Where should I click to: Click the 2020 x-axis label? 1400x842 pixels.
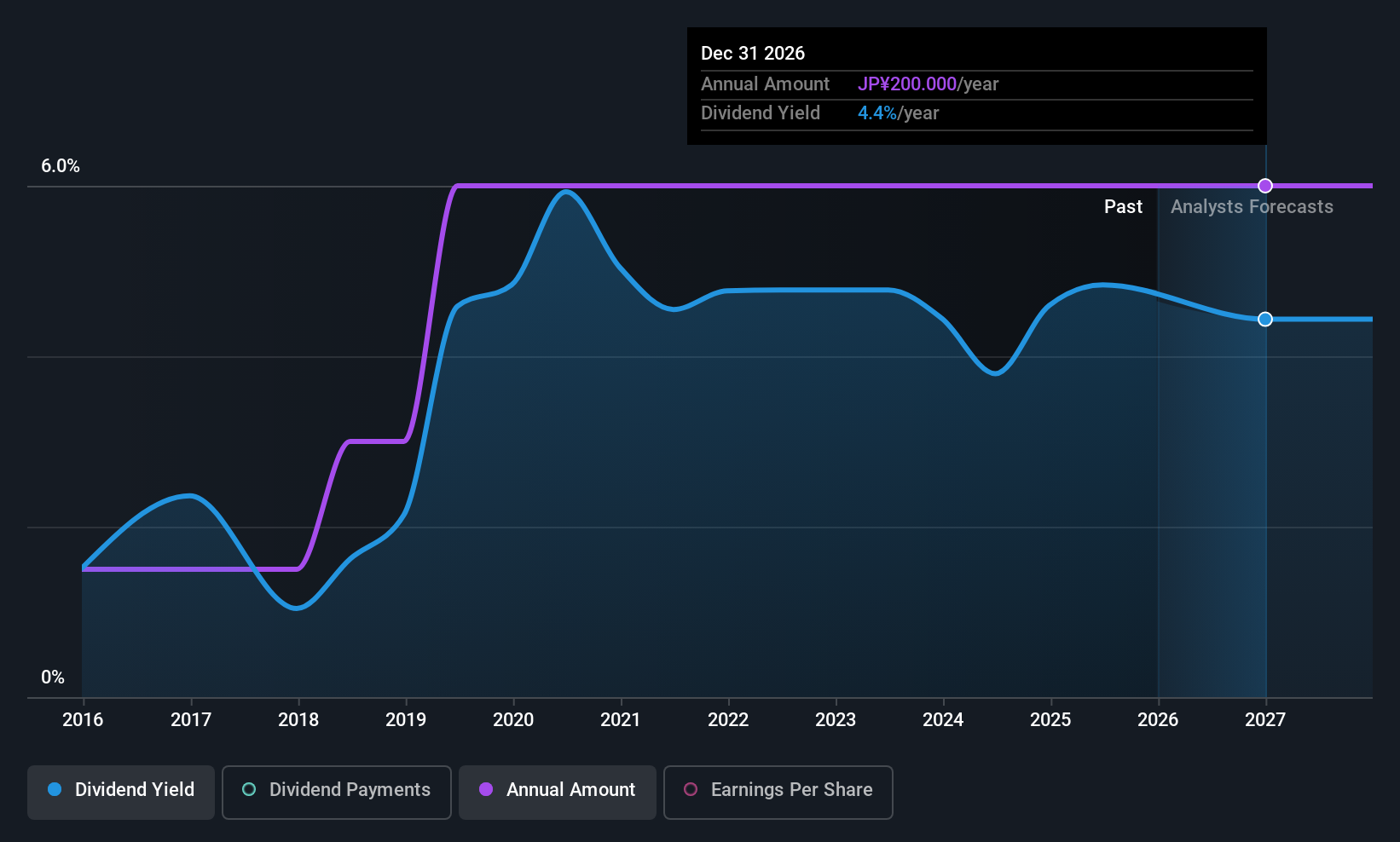click(513, 720)
